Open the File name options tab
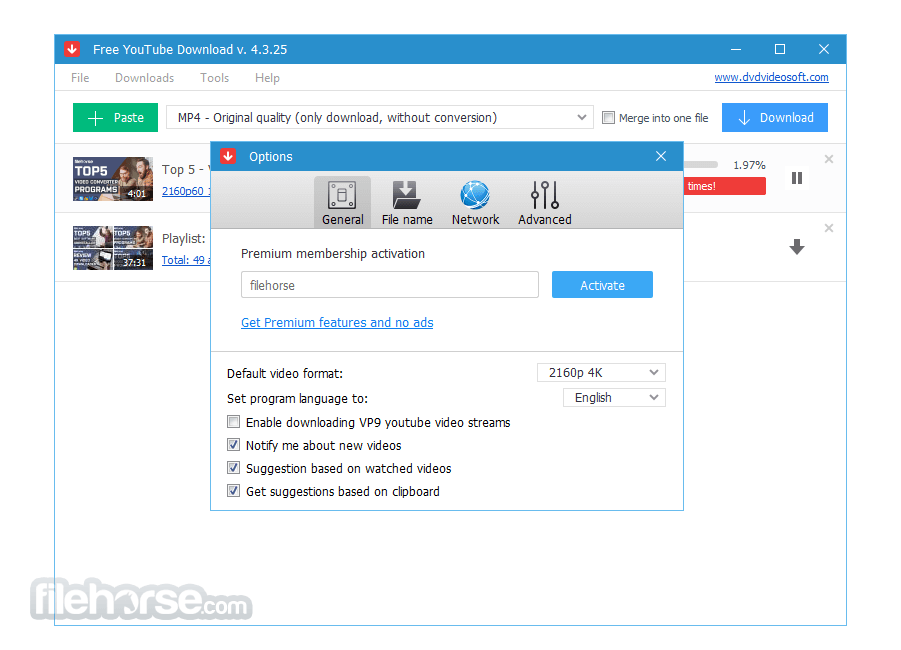 point(407,202)
